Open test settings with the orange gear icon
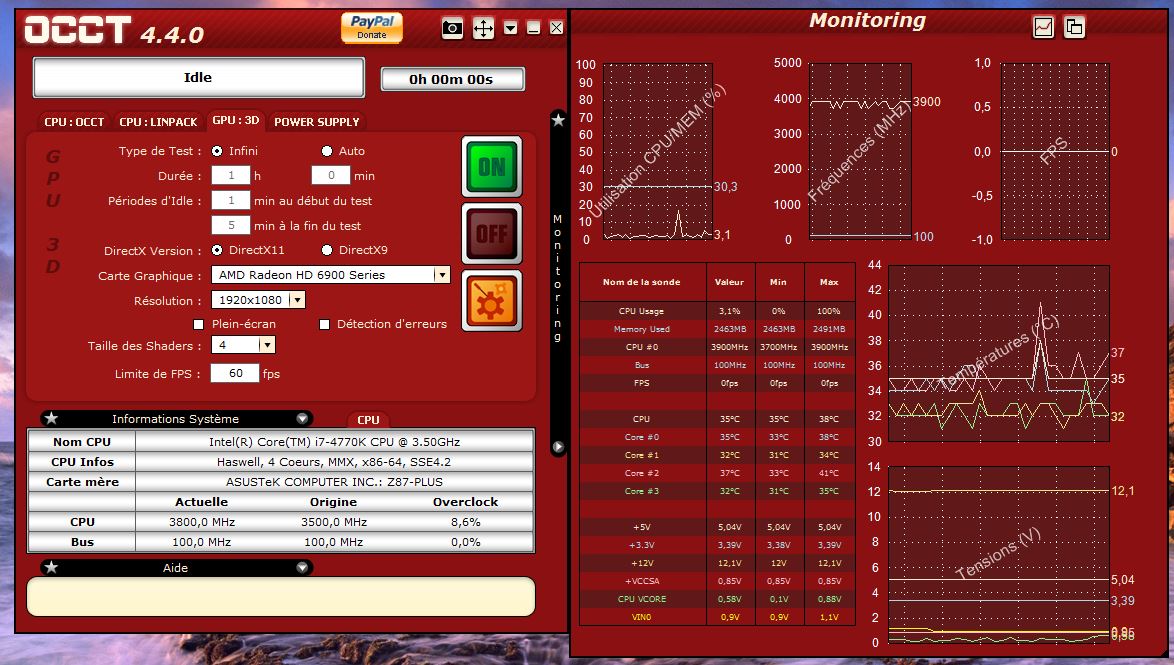The height and width of the screenshot is (665, 1174). point(492,300)
